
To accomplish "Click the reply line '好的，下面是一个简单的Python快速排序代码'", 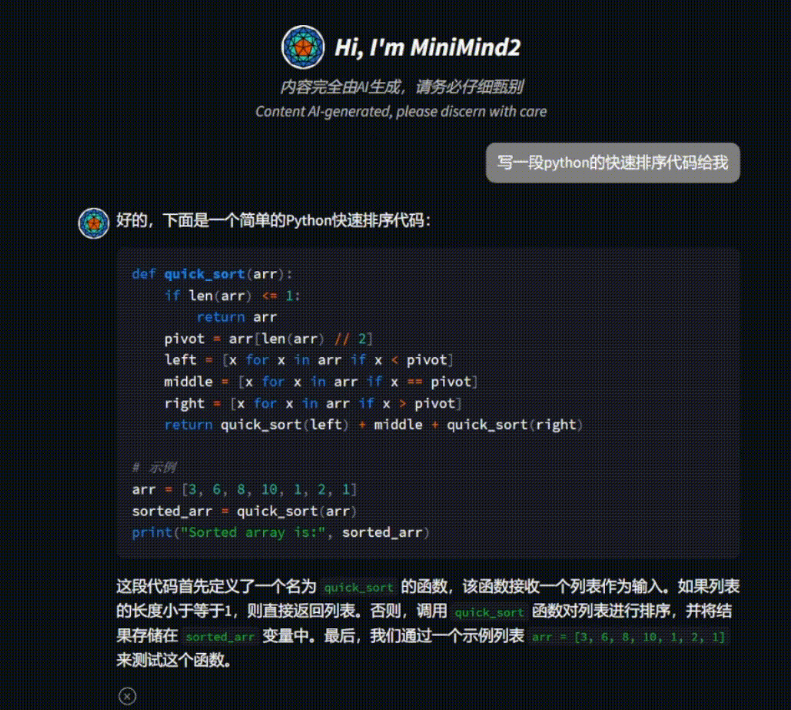I will pos(273,221).
